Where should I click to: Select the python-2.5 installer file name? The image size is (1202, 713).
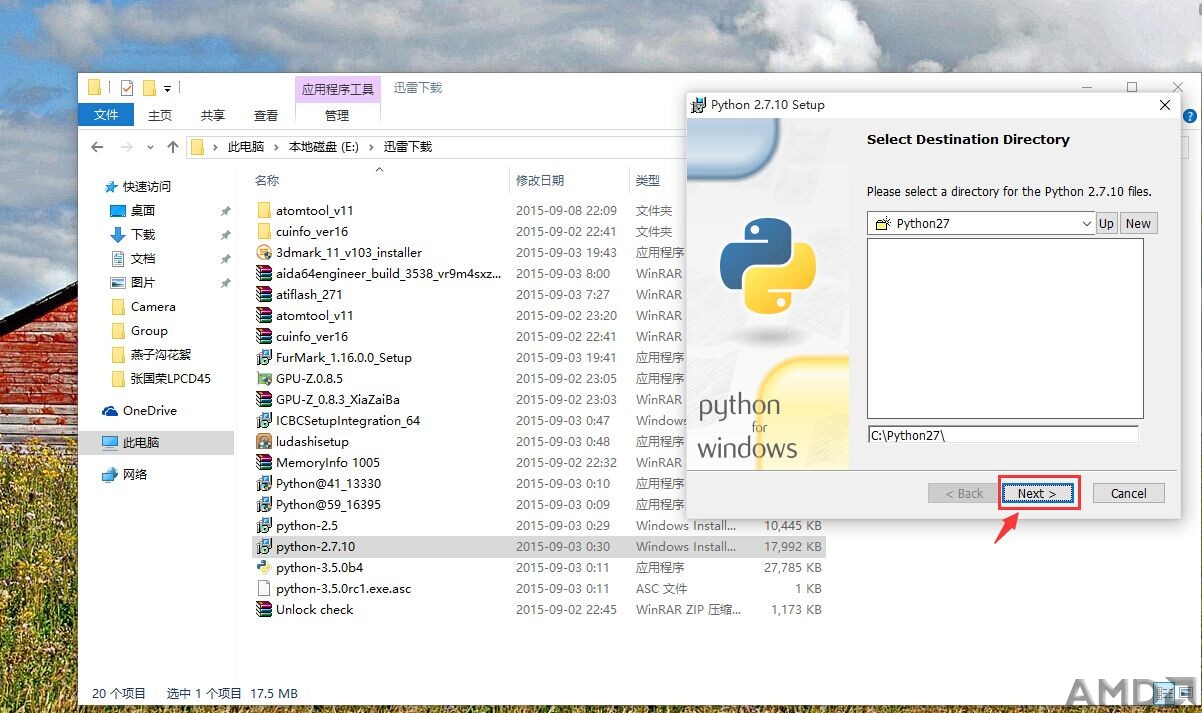(307, 526)
